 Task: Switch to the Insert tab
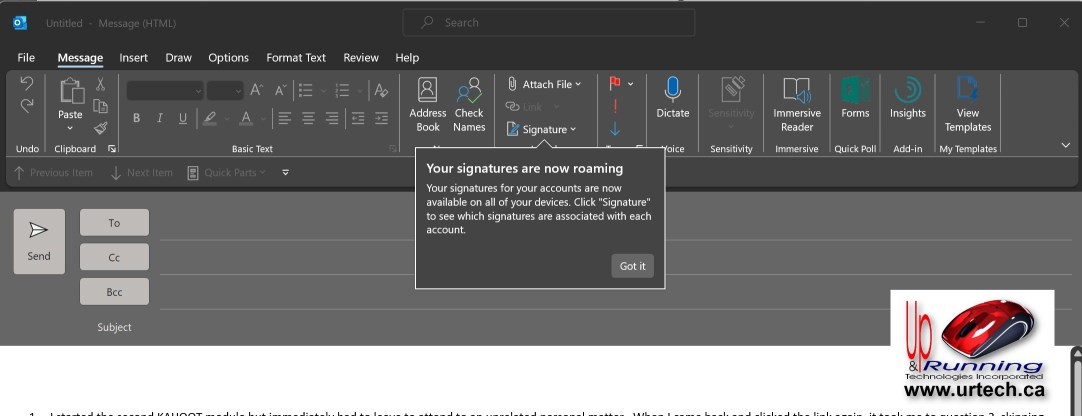(x=133, y=58)
